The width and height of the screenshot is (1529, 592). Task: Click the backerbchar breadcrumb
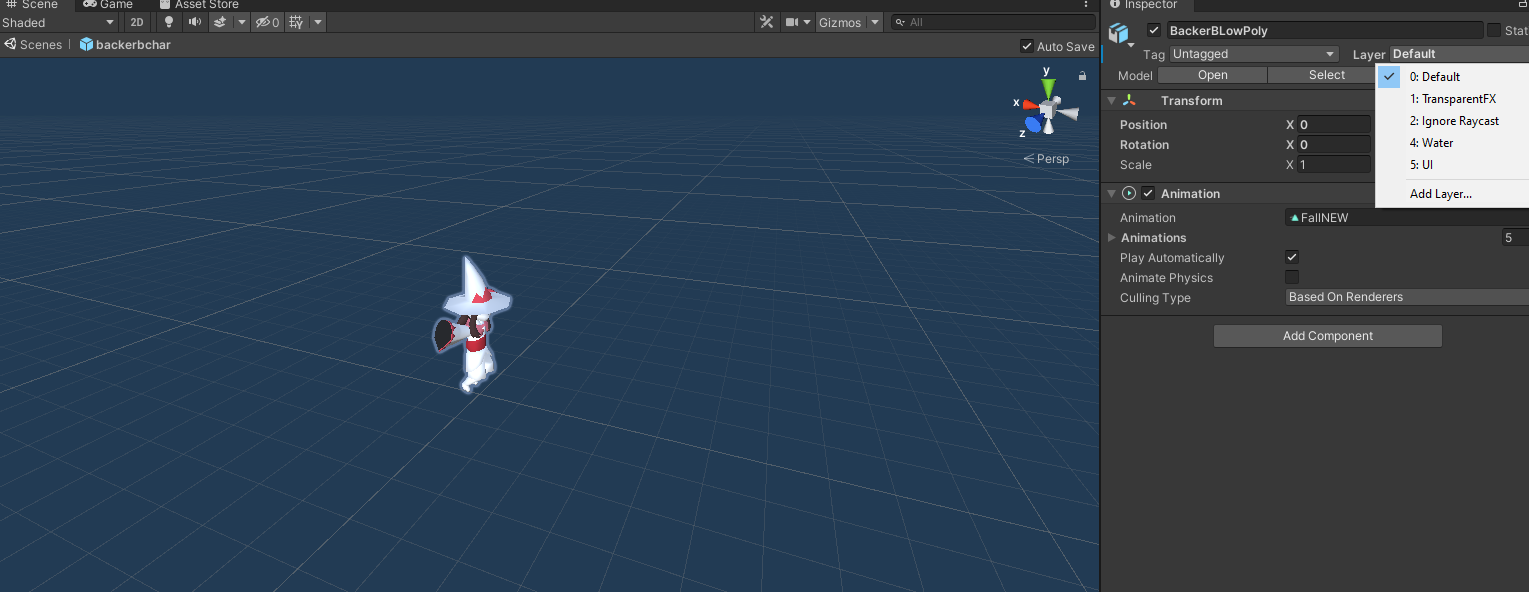click(133, 44)
